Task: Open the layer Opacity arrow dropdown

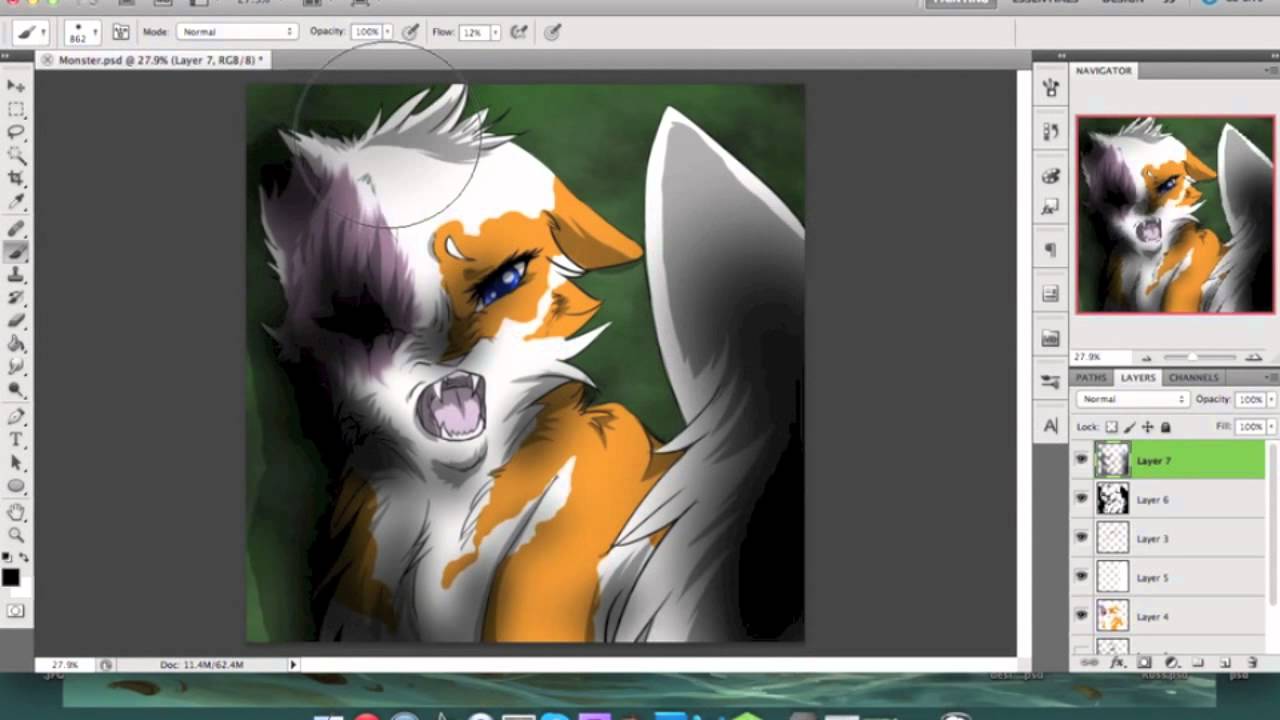Action: 1271,399
